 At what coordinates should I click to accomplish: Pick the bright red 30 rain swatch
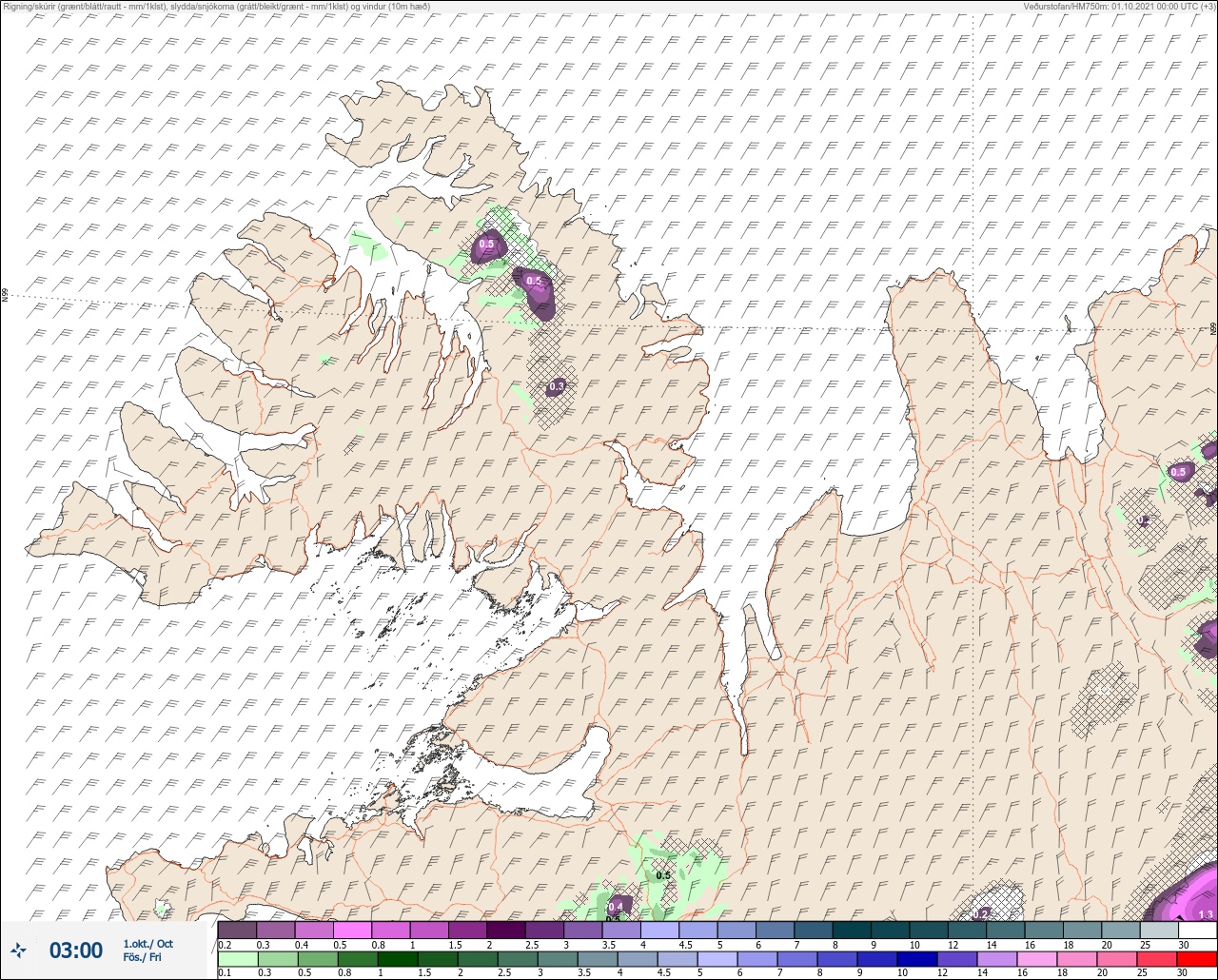[x=1196, y=958]
